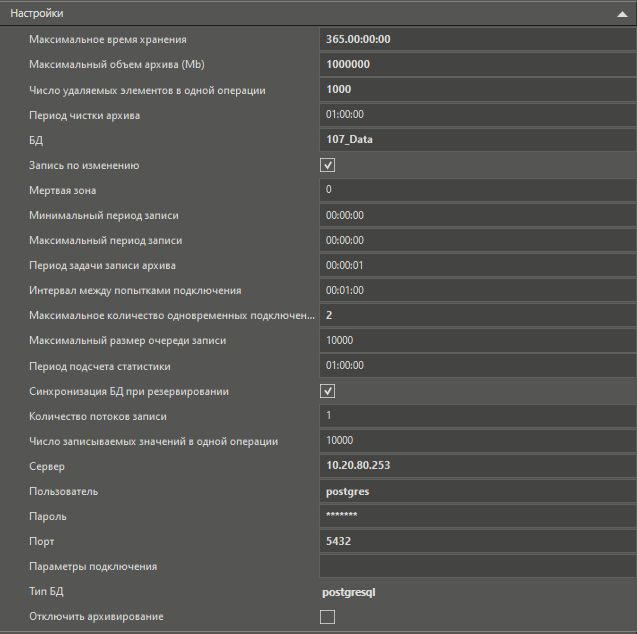Click the Пароль masked field
Image resolution: width=637 pixels, height=634 pixels.
476,516
